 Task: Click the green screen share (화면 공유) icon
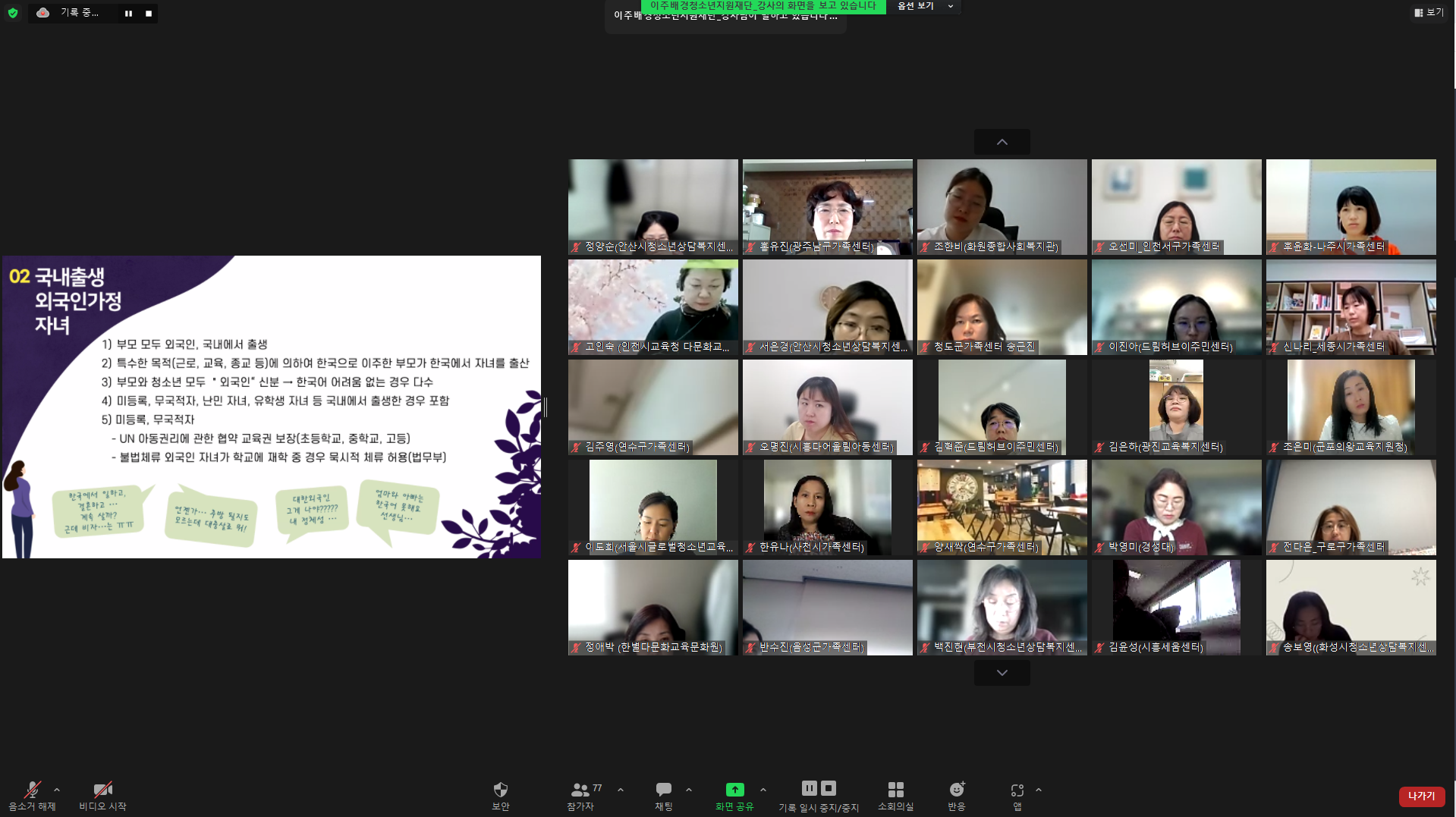[734, 790]
